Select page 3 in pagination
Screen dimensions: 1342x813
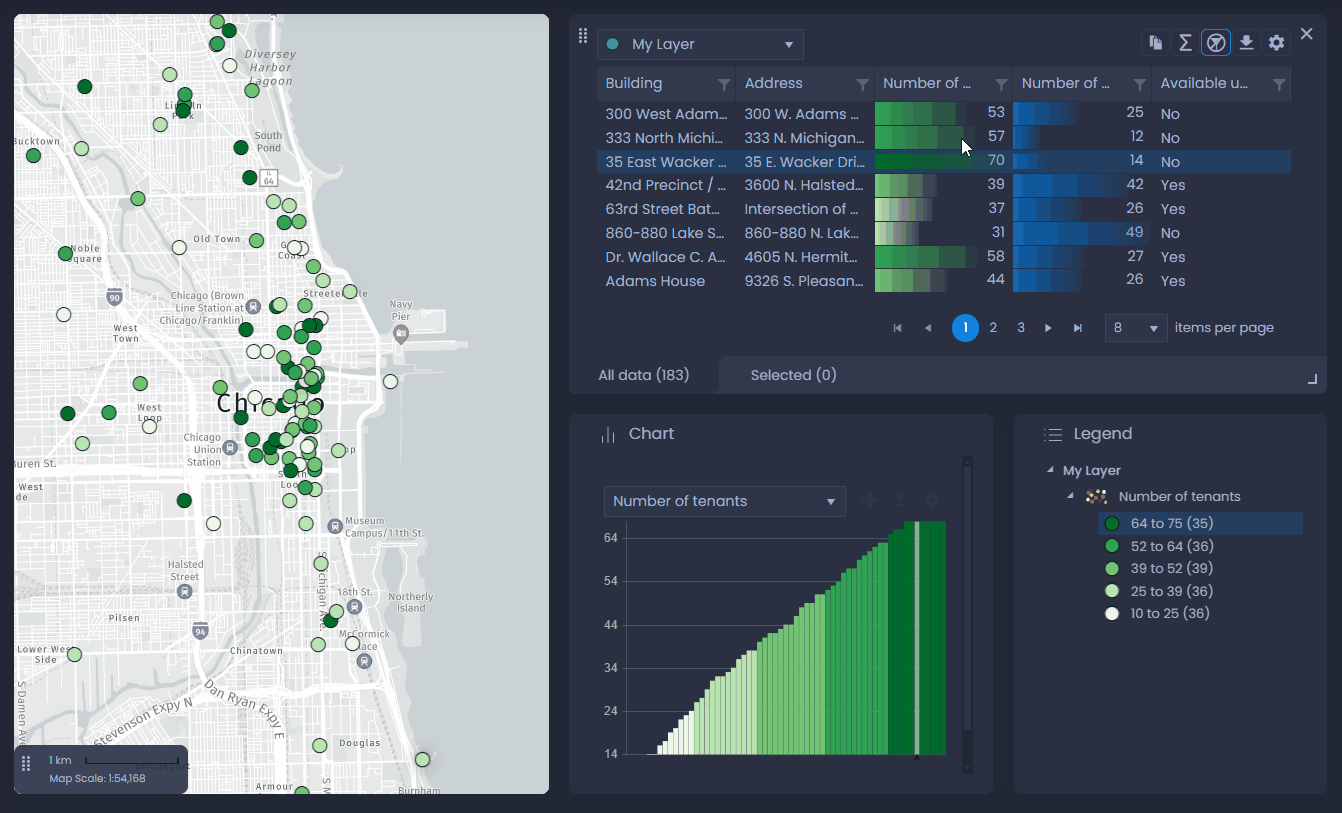point(1021,328)
